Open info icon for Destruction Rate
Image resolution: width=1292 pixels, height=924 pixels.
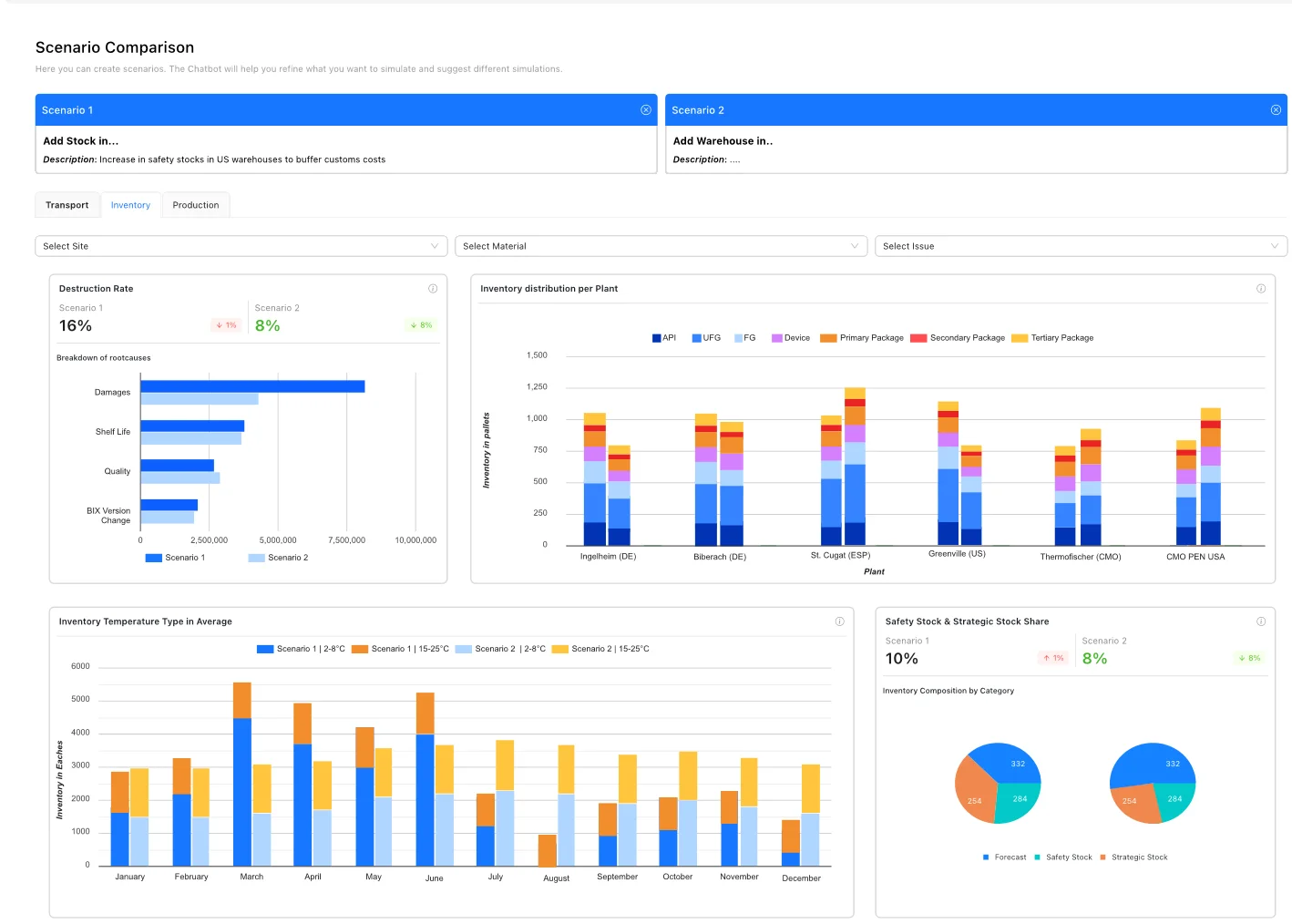pyautogui.click(x=433, y=289)
